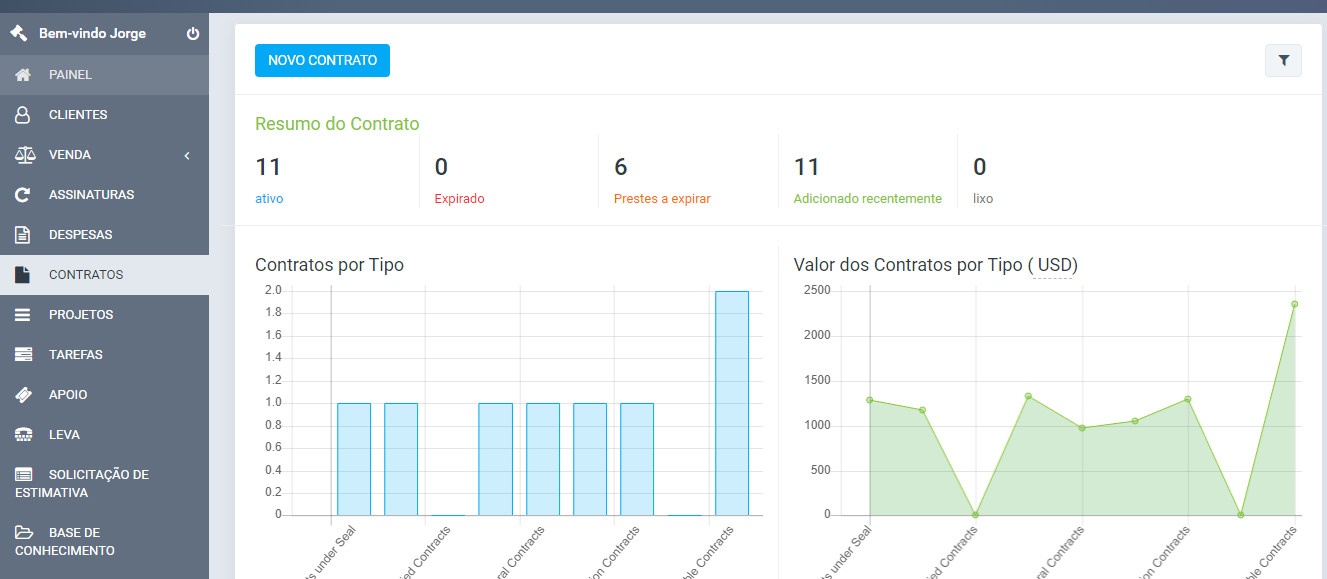This screenshot has height=579, width=1327.
Task: Click the Apoio support icon
Action: tap(22, 394)
